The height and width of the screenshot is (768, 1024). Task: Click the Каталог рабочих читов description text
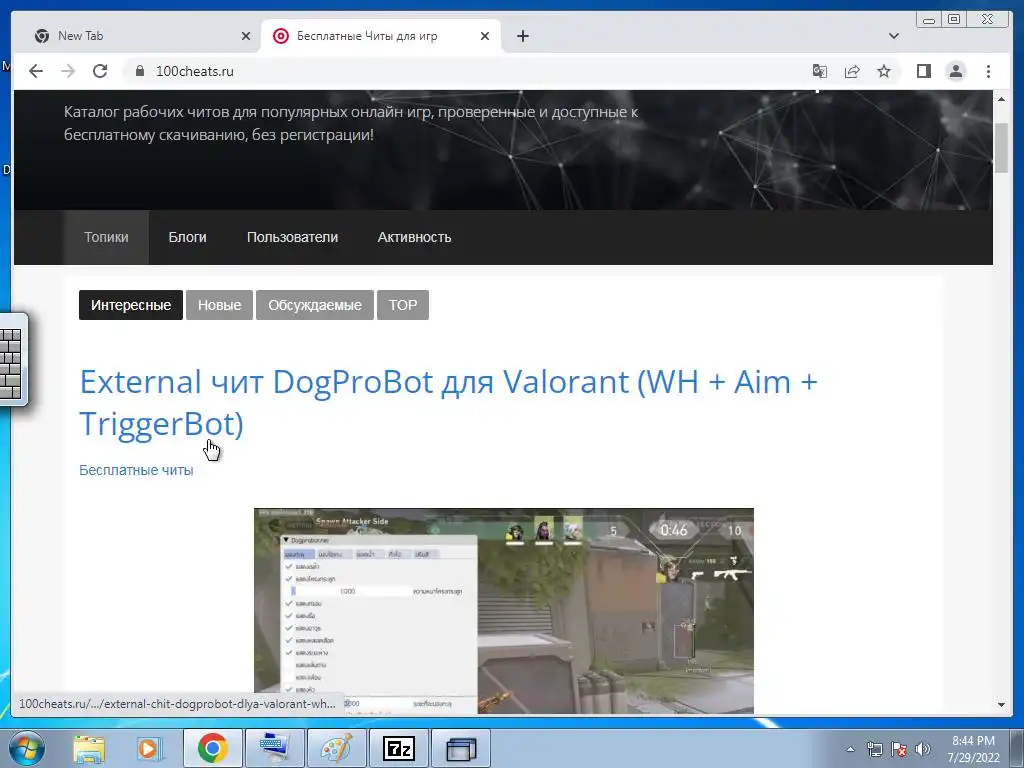[x=351, y=123]
